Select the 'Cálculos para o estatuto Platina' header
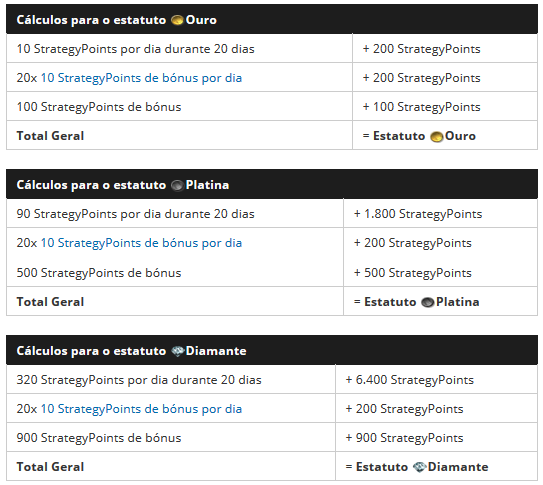 click(272, 184)
